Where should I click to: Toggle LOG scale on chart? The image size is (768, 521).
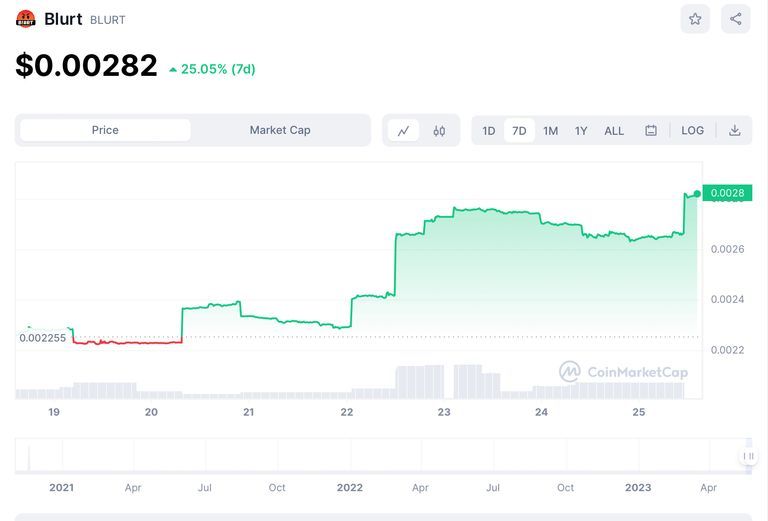(693, 131)
